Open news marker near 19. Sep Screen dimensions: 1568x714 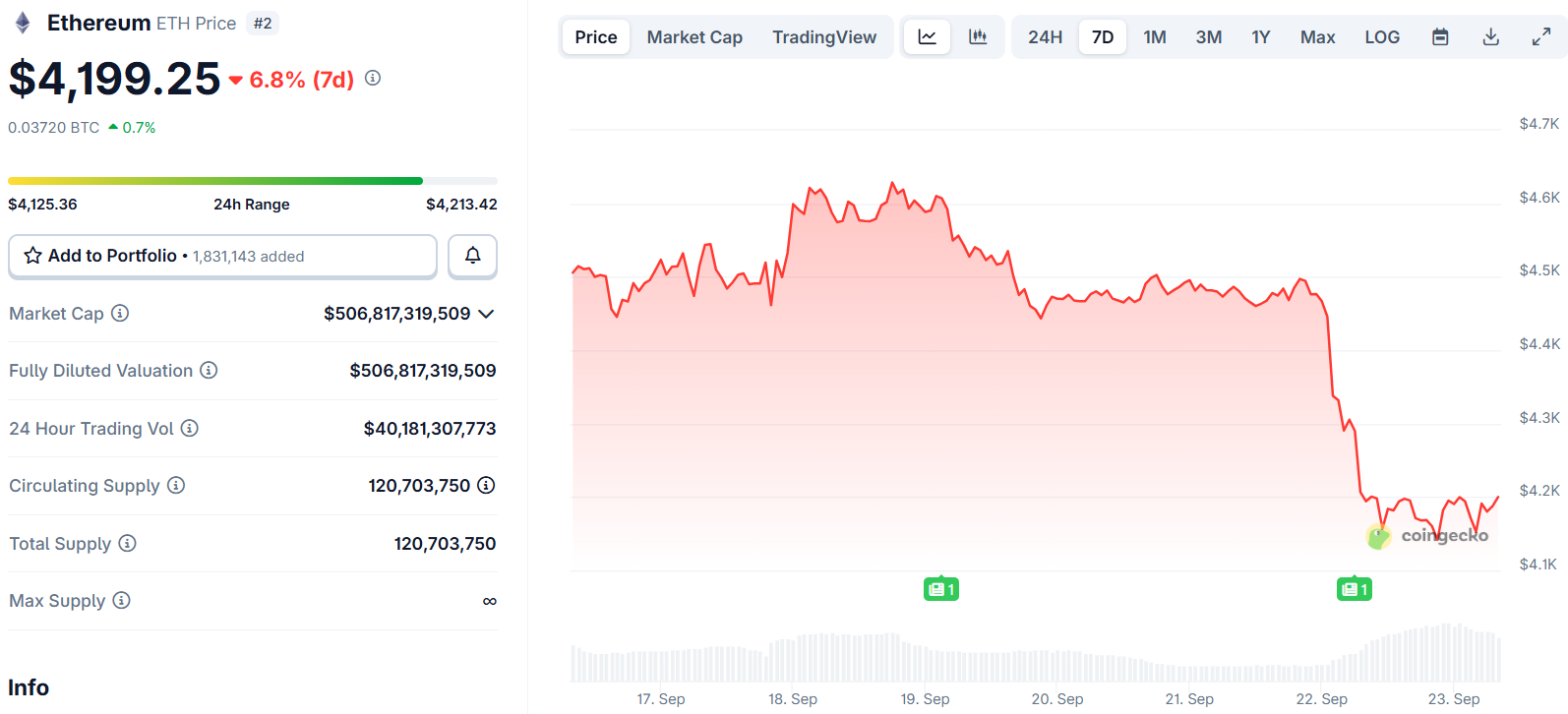coord(941,589)
